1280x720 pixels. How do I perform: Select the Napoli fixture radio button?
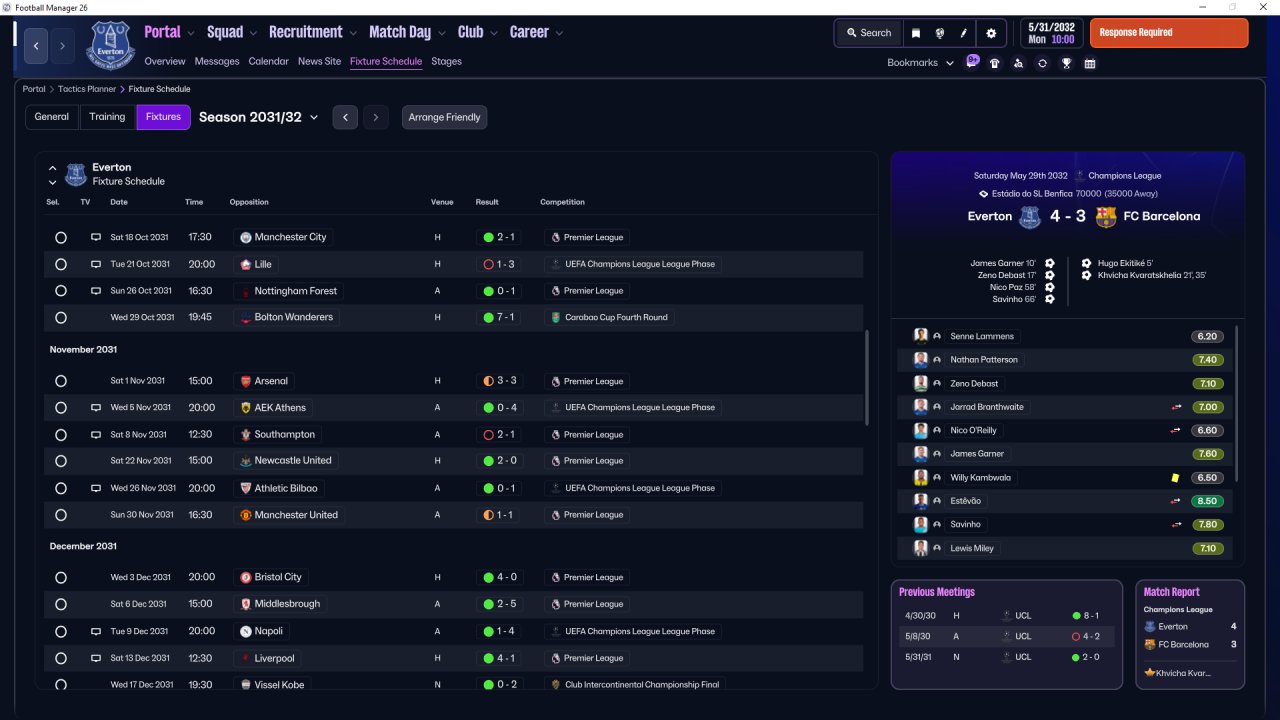61,632
